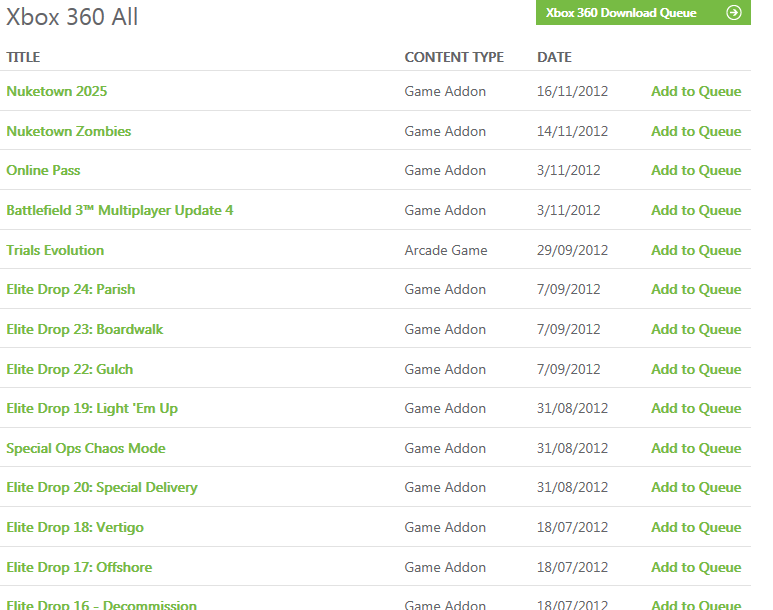Open Battlefield 3 Multiplayer Update 4 link
773x610 pixels.
click(x=120, y=210)
